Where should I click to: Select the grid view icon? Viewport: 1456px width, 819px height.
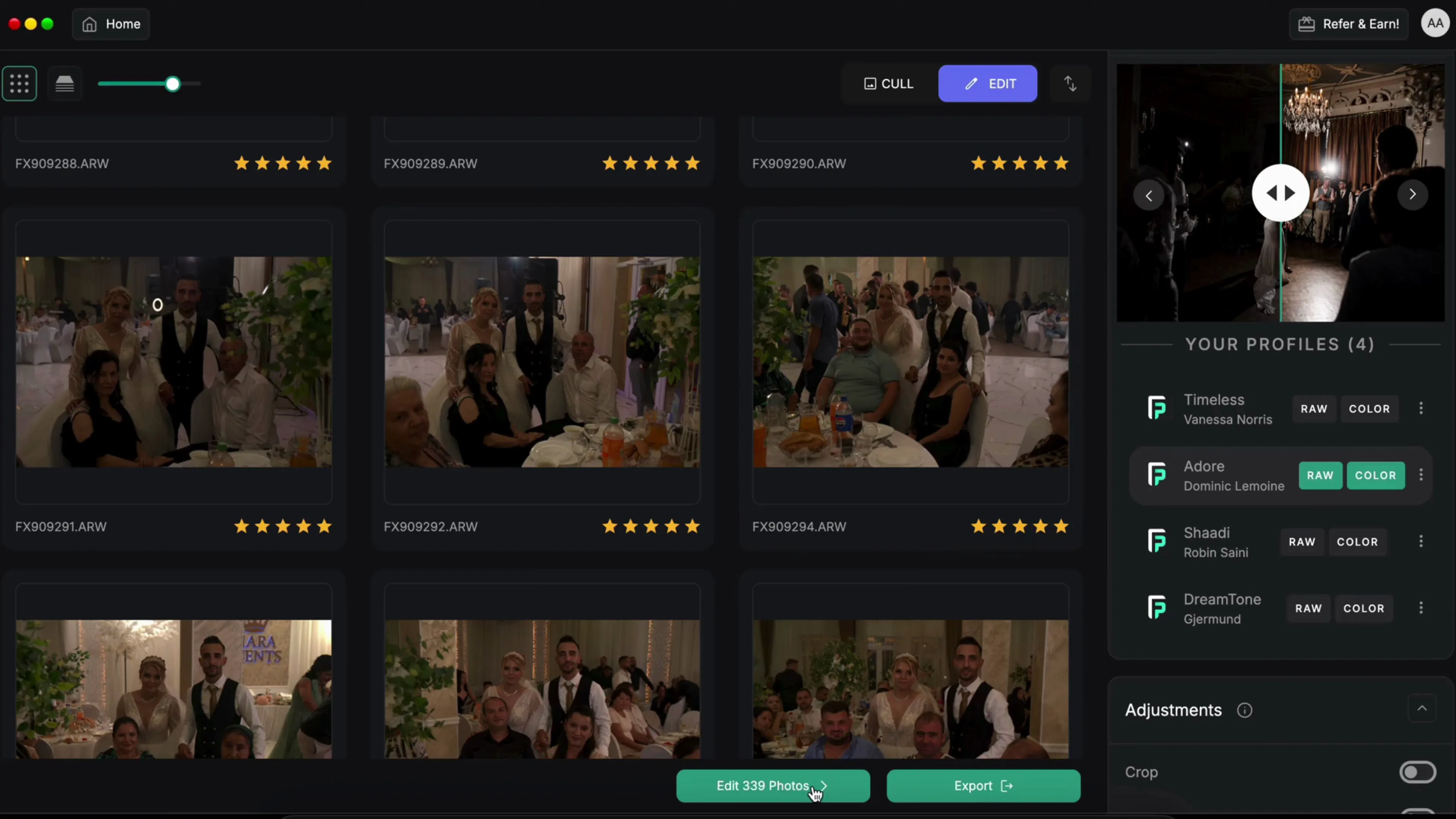pos(19,83)
